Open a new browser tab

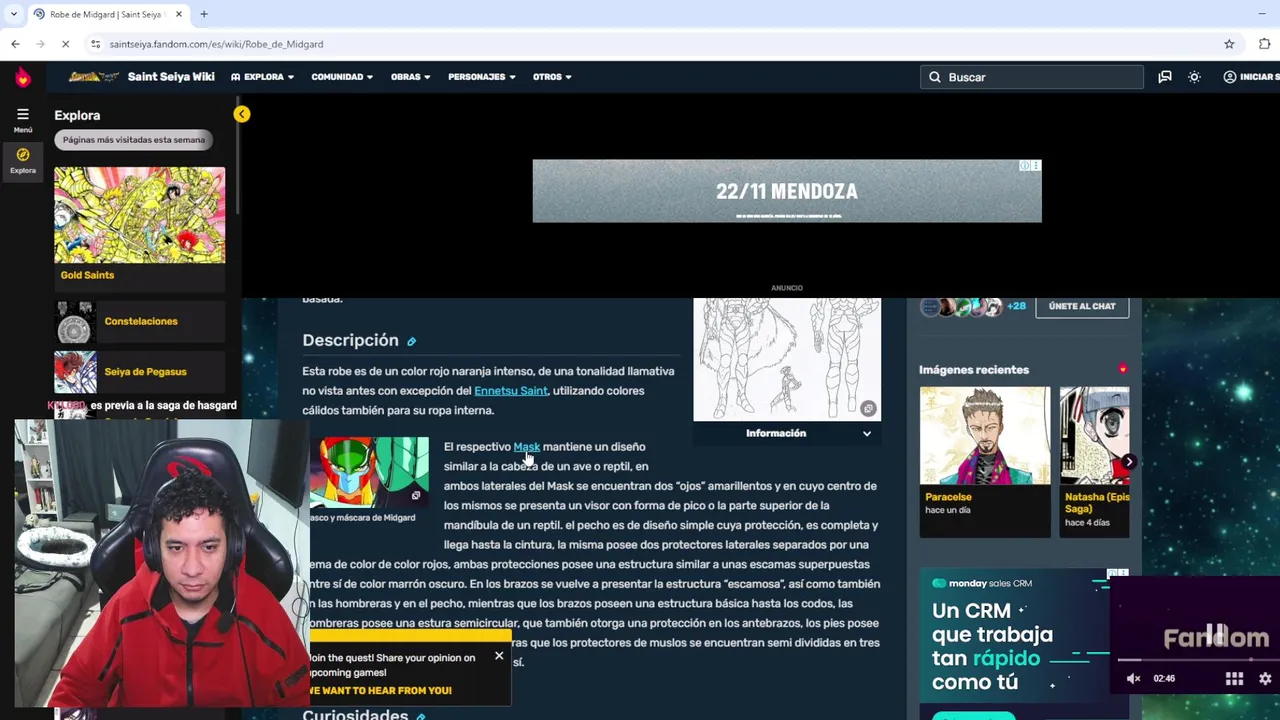coord(203,14)
